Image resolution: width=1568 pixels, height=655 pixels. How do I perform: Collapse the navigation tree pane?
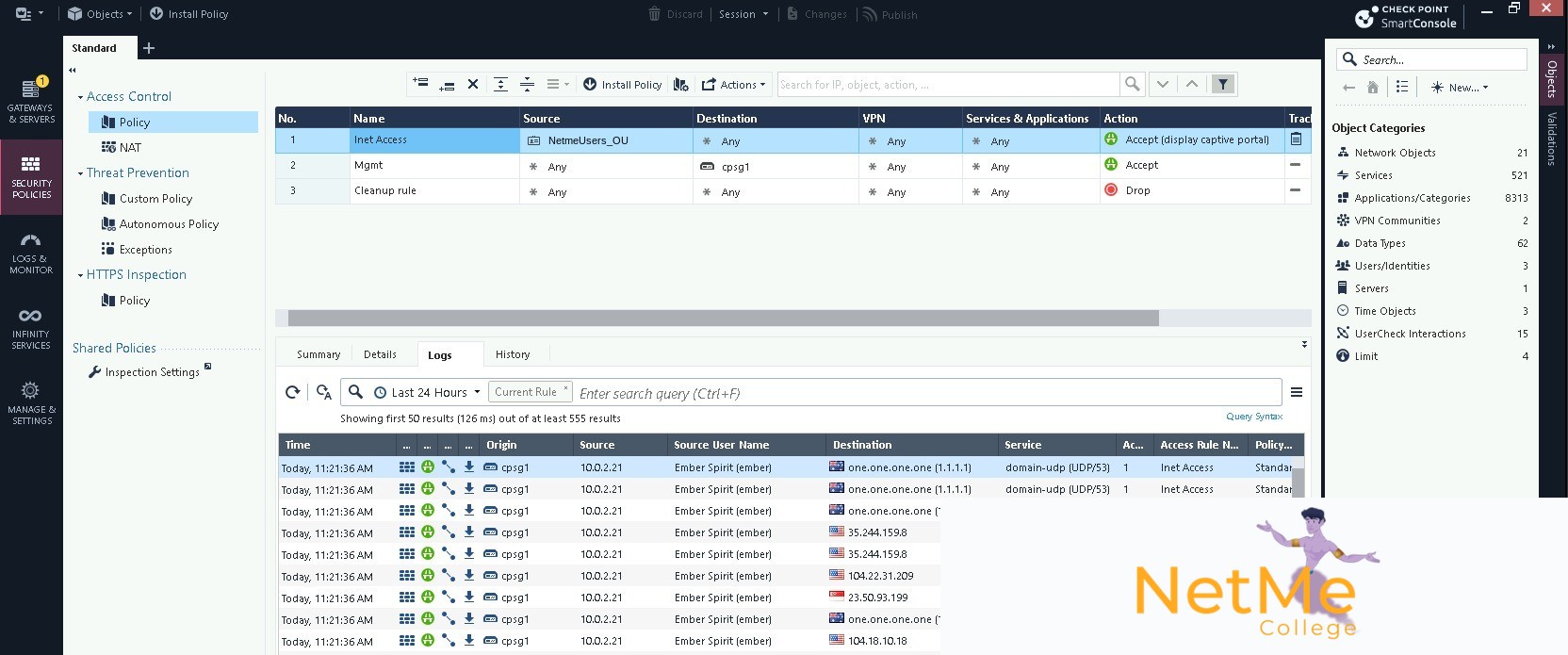click(73, 70)
